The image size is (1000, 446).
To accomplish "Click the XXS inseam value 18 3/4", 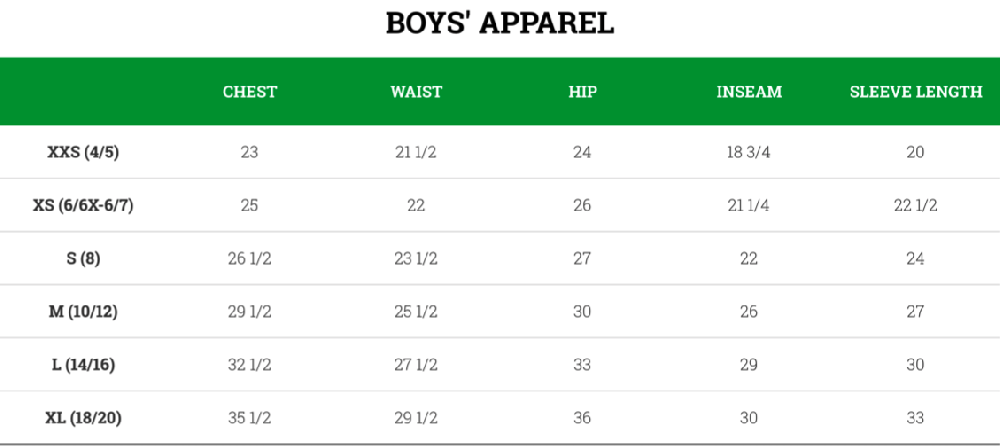I will pyautogui.click(x=749, y=153).
